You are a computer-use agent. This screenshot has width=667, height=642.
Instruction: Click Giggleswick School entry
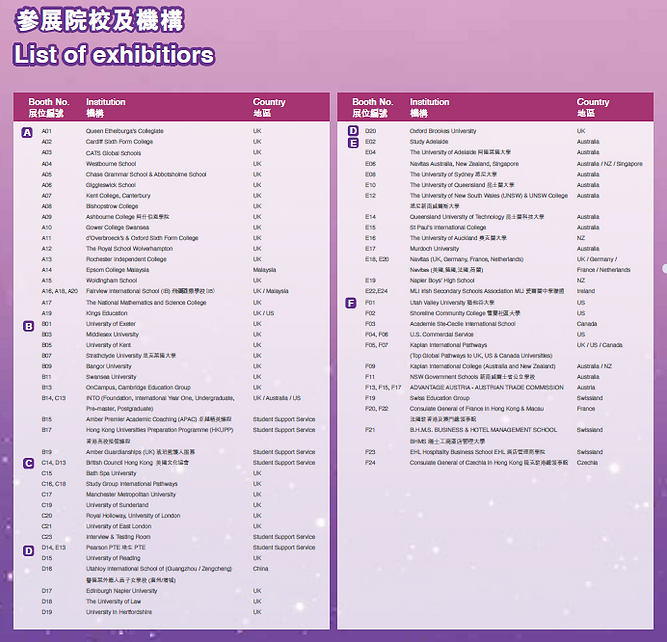[x=111, y=185]
